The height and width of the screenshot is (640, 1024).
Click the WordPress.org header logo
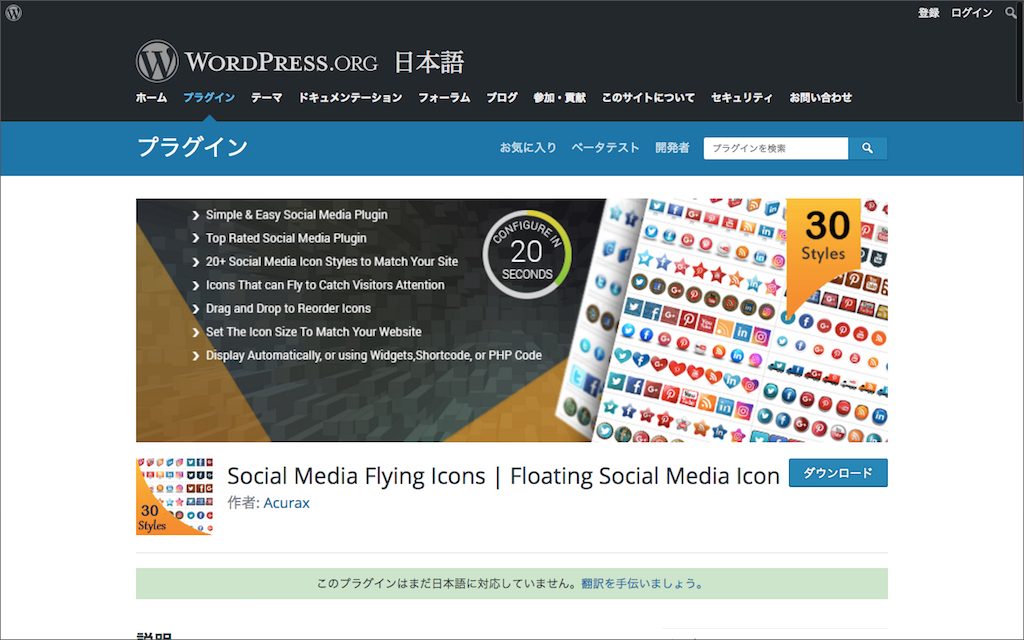(257, 61)
